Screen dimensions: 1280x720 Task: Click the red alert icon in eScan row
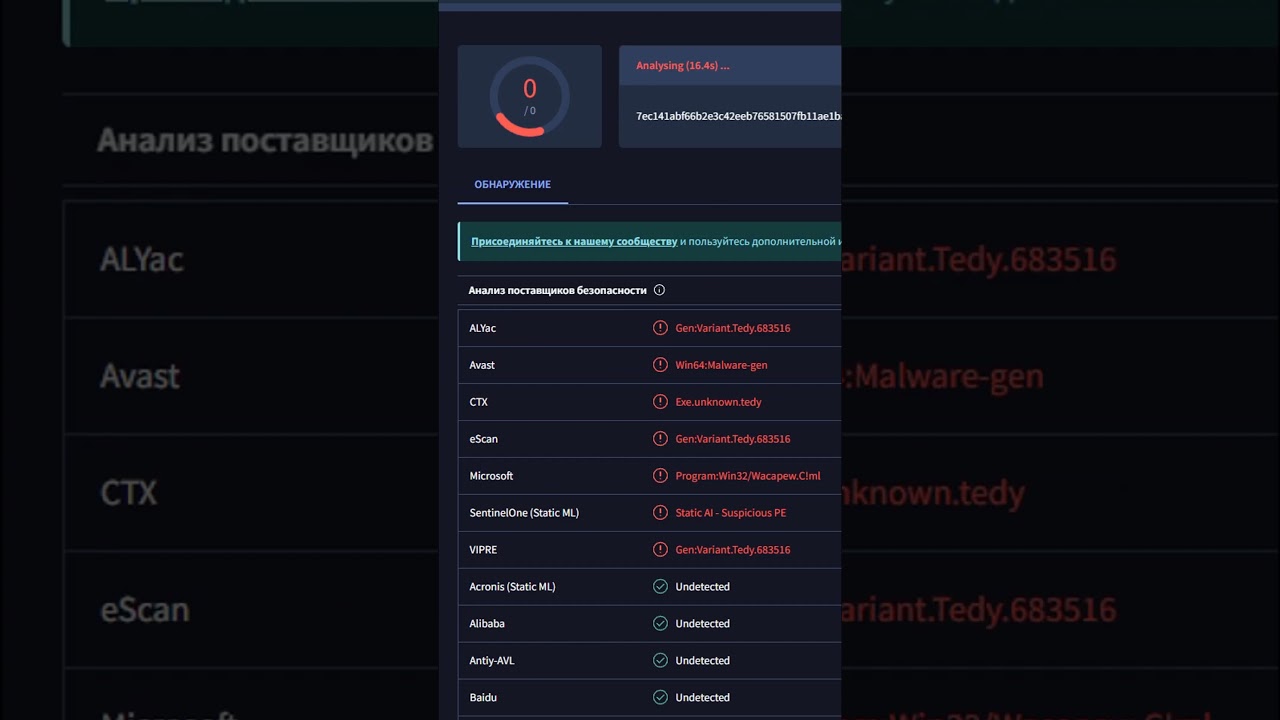point(660,439)
